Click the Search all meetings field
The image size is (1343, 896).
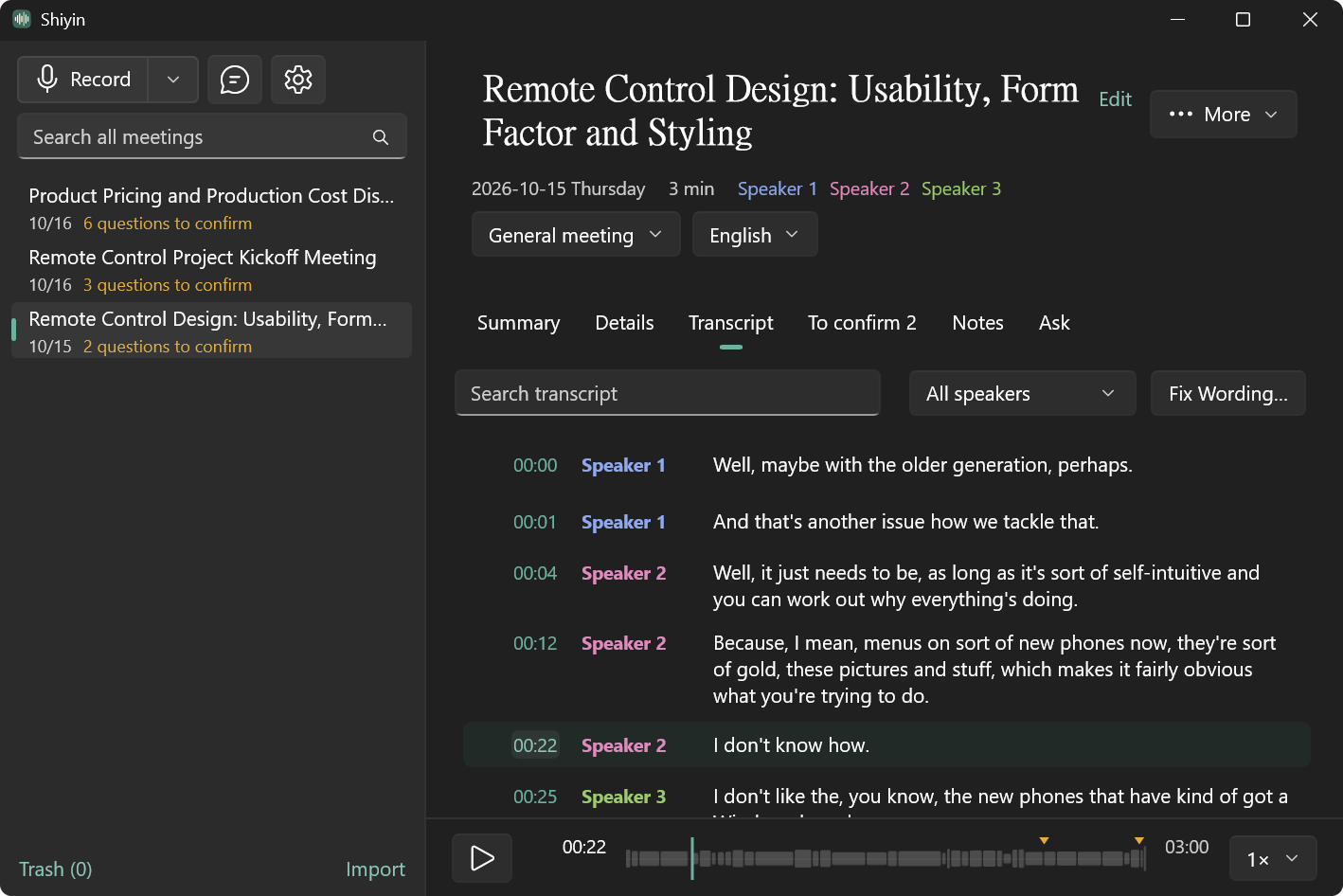pos(212,136)
